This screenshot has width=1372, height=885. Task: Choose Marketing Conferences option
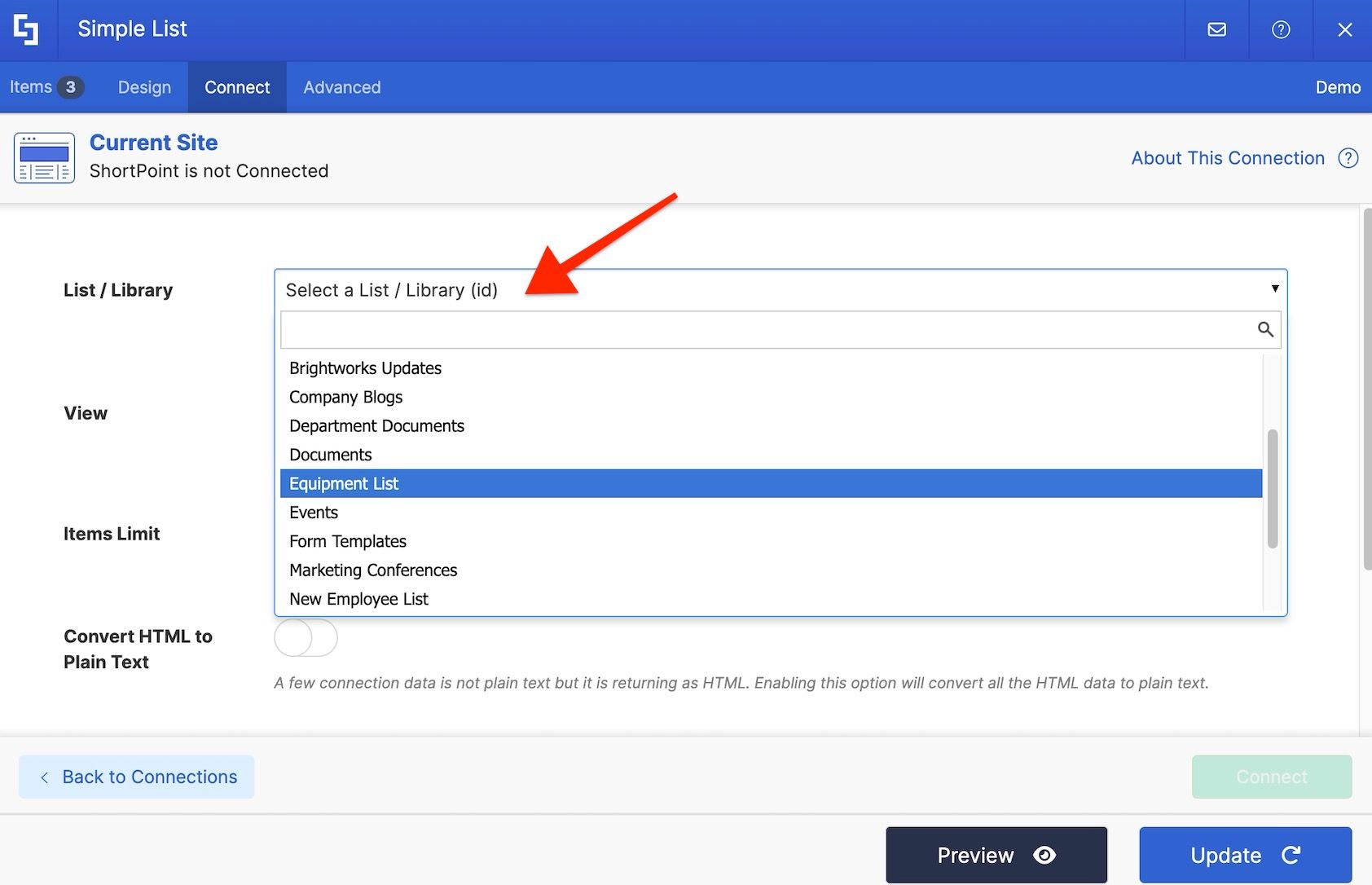click(771, 570)
